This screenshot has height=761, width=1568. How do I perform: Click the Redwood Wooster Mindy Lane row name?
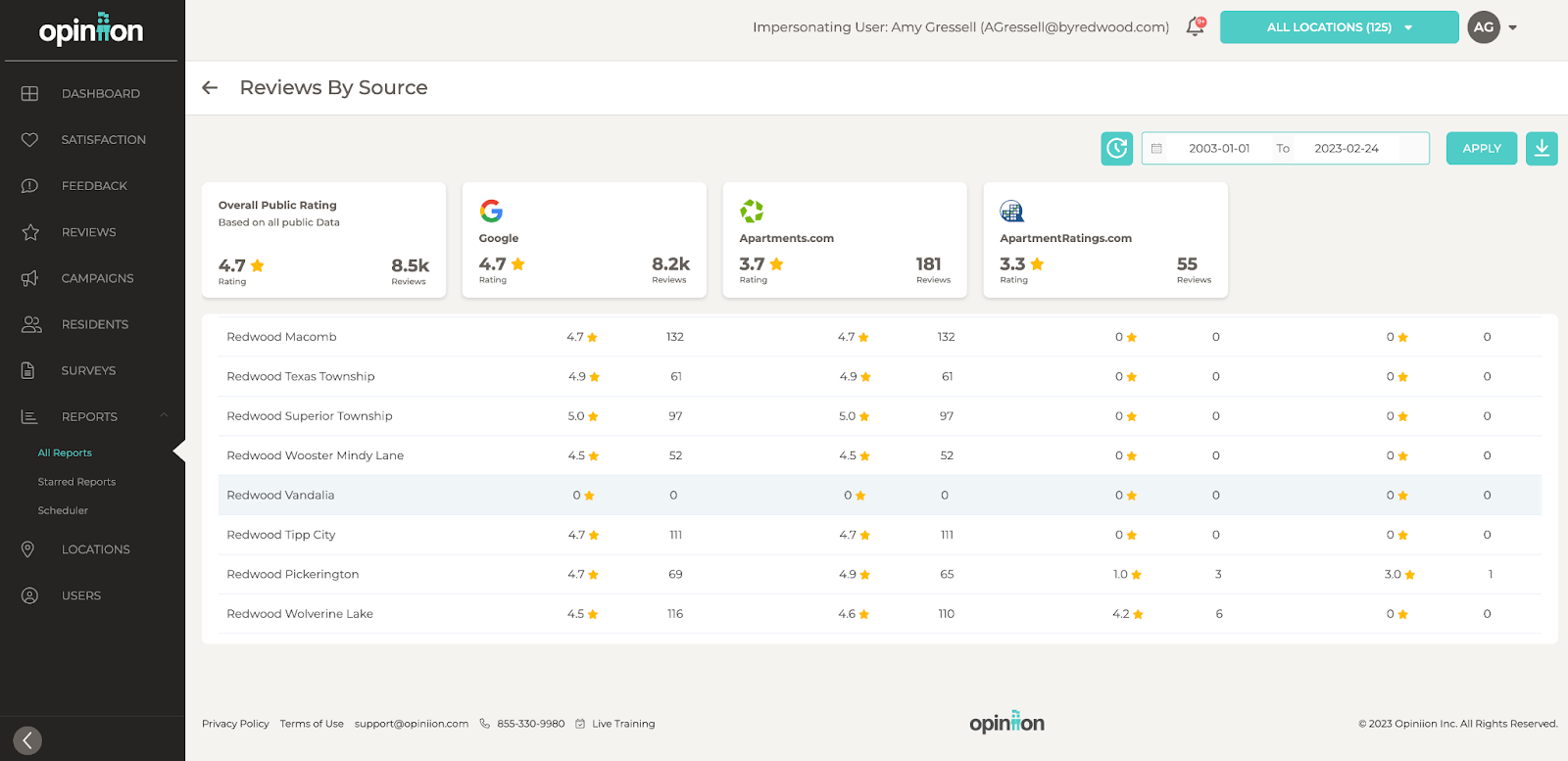(x=315, y=456)
